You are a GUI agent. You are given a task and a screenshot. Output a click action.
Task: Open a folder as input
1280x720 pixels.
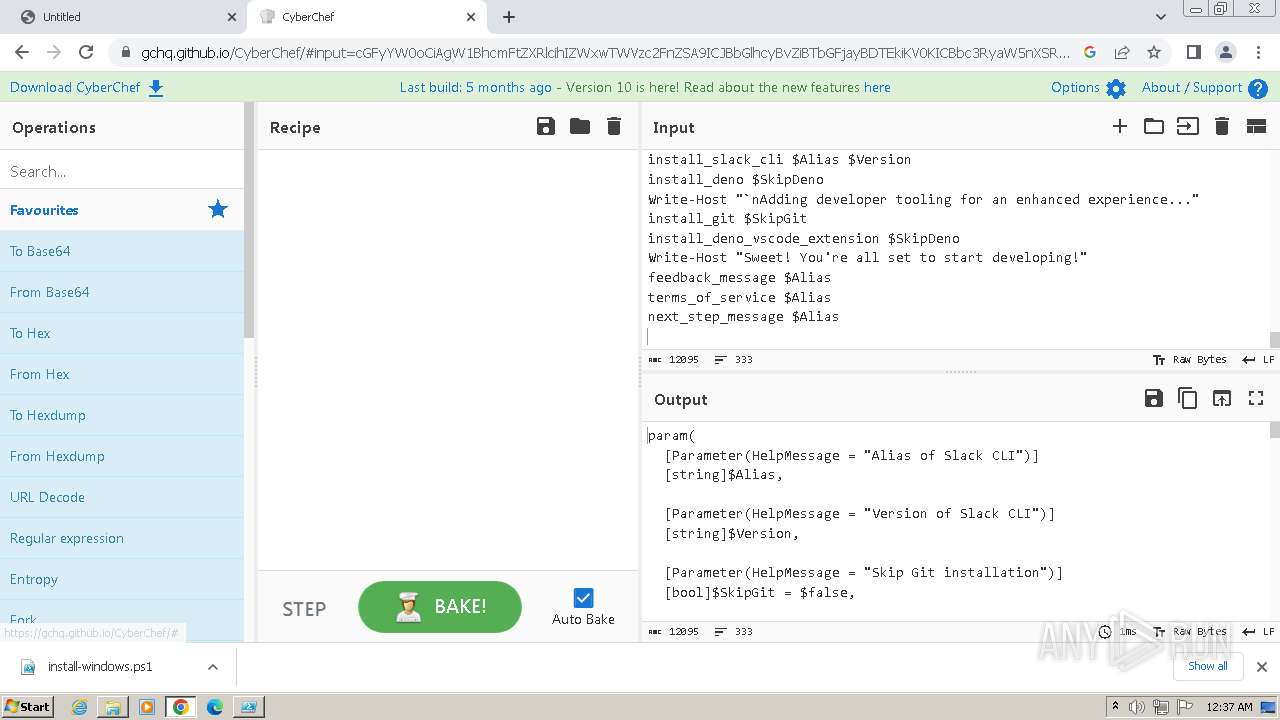point(1154,126)
